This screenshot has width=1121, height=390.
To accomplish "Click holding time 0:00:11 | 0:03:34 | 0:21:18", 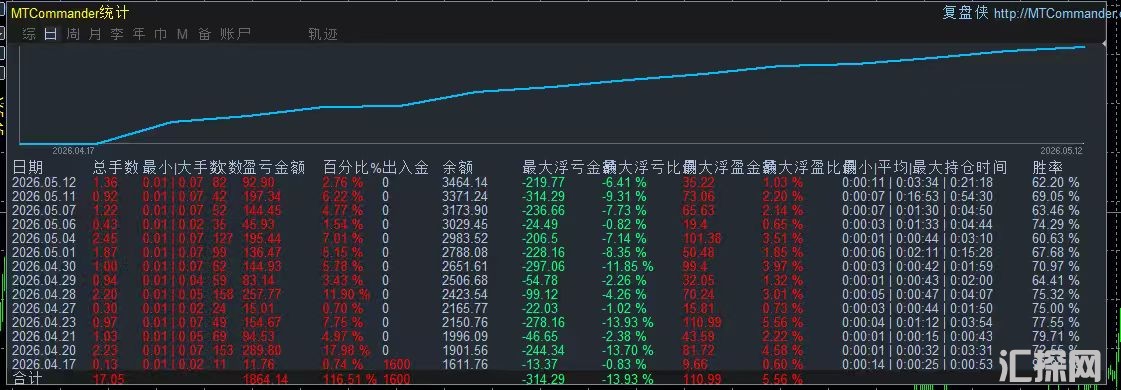I will (918, 182).
